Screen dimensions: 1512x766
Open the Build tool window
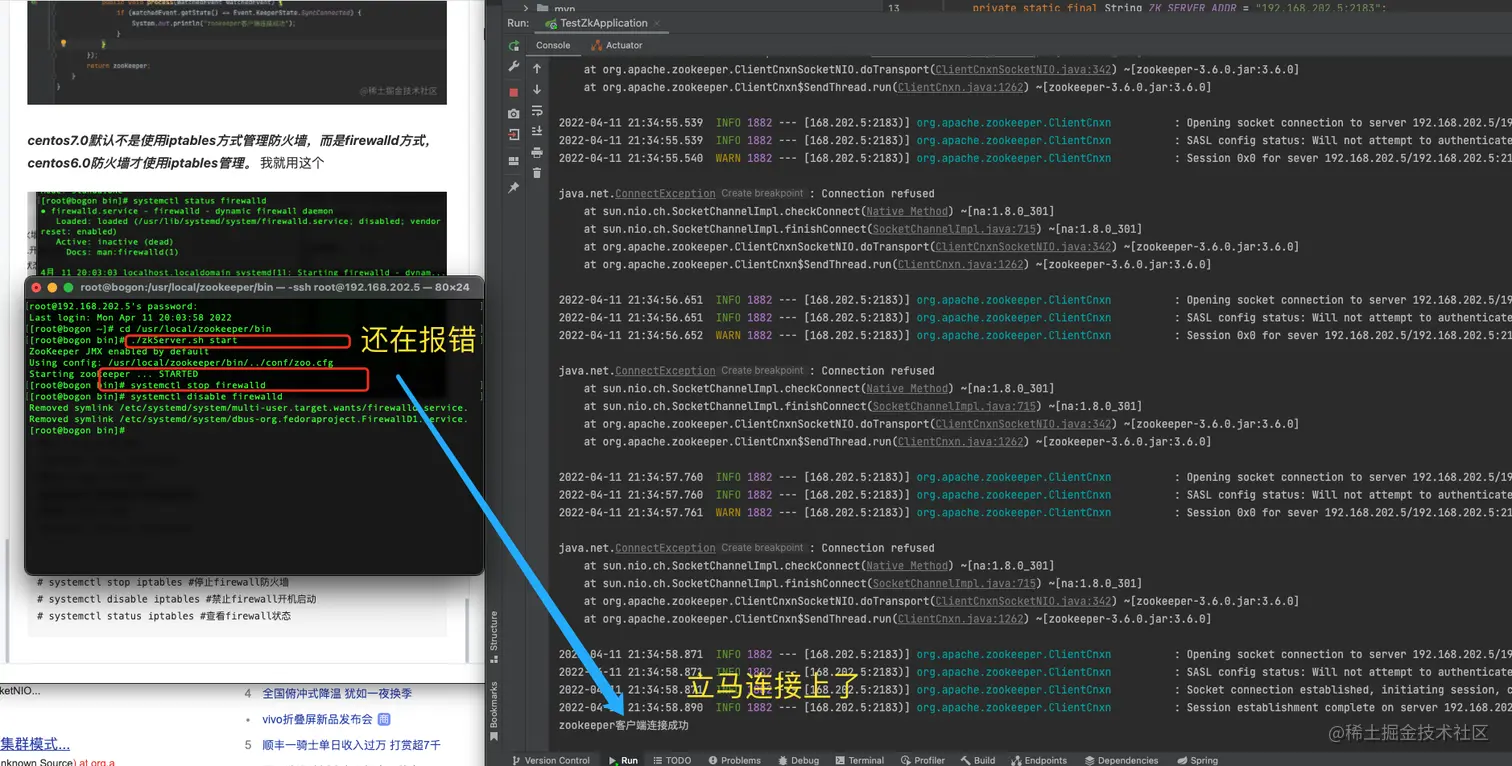tap(978, 760)
